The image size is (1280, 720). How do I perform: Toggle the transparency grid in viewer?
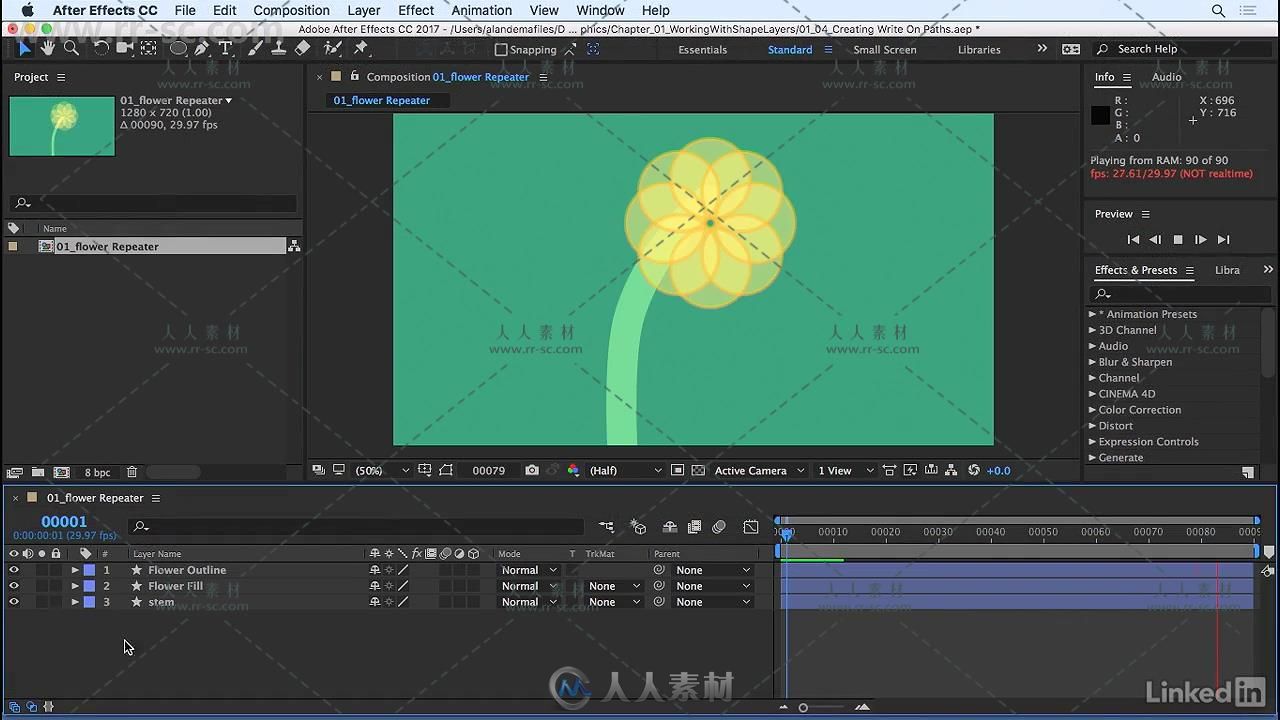point(698,470)
